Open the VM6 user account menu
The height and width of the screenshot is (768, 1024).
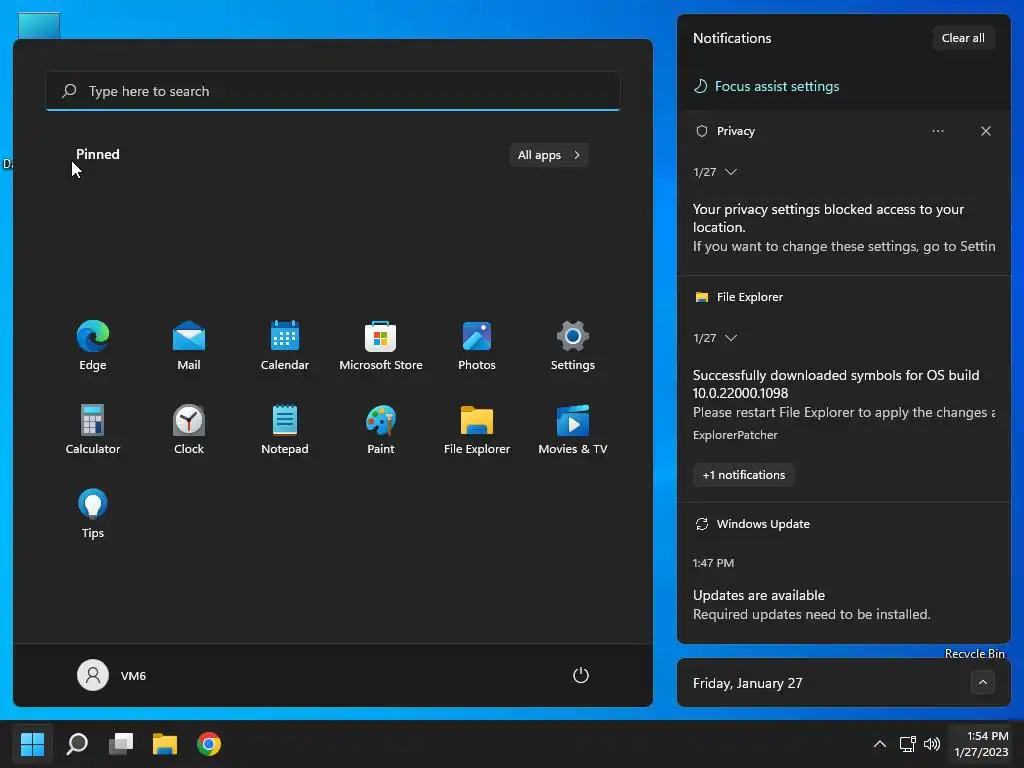112,675
